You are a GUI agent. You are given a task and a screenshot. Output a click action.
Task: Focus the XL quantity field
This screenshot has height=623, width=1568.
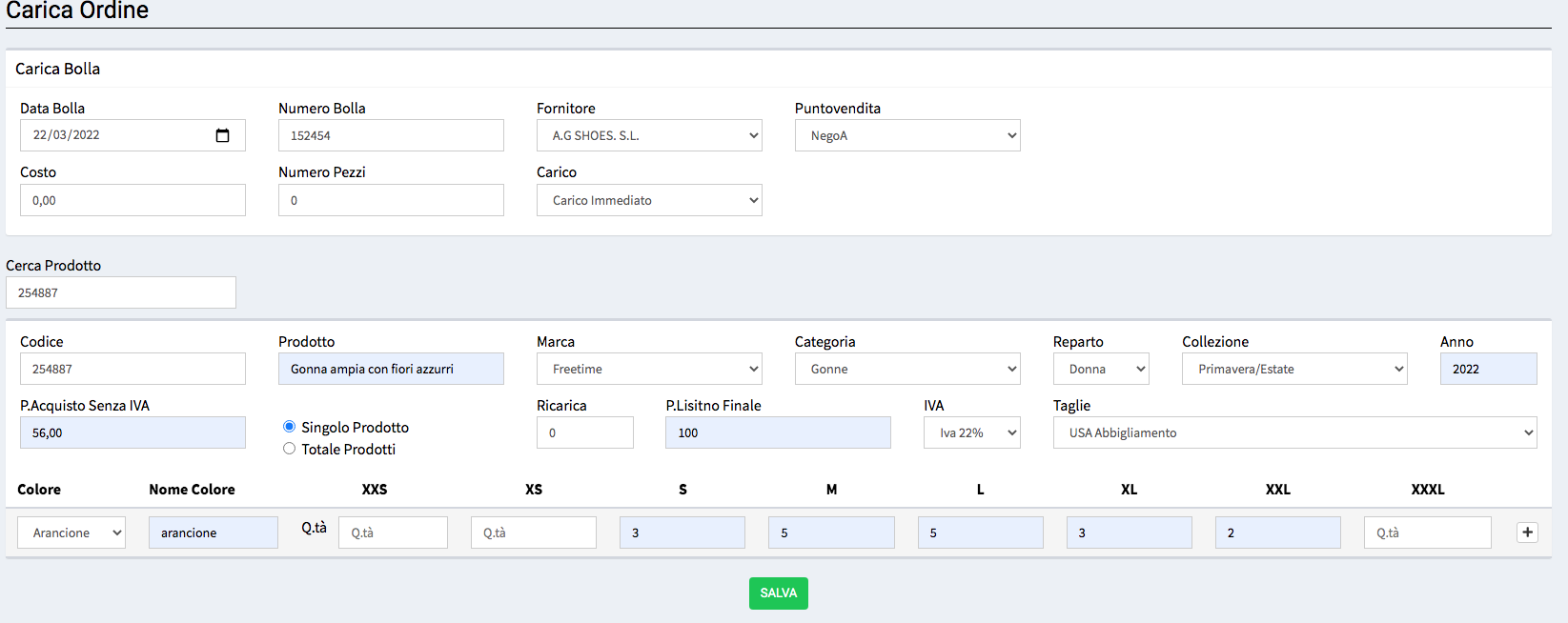(1130, 533)
